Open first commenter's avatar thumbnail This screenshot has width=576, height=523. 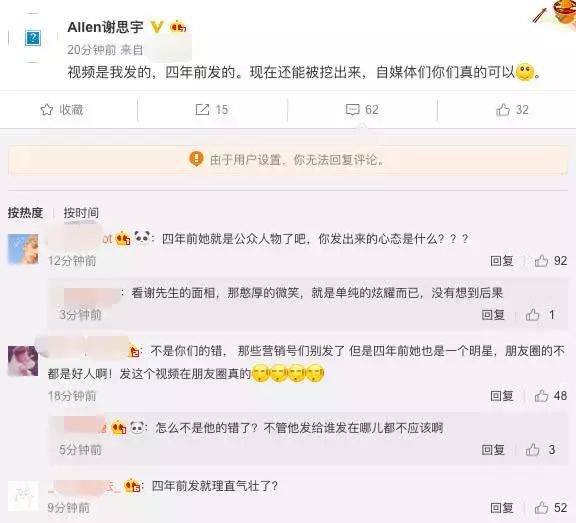tap(23, 249)
